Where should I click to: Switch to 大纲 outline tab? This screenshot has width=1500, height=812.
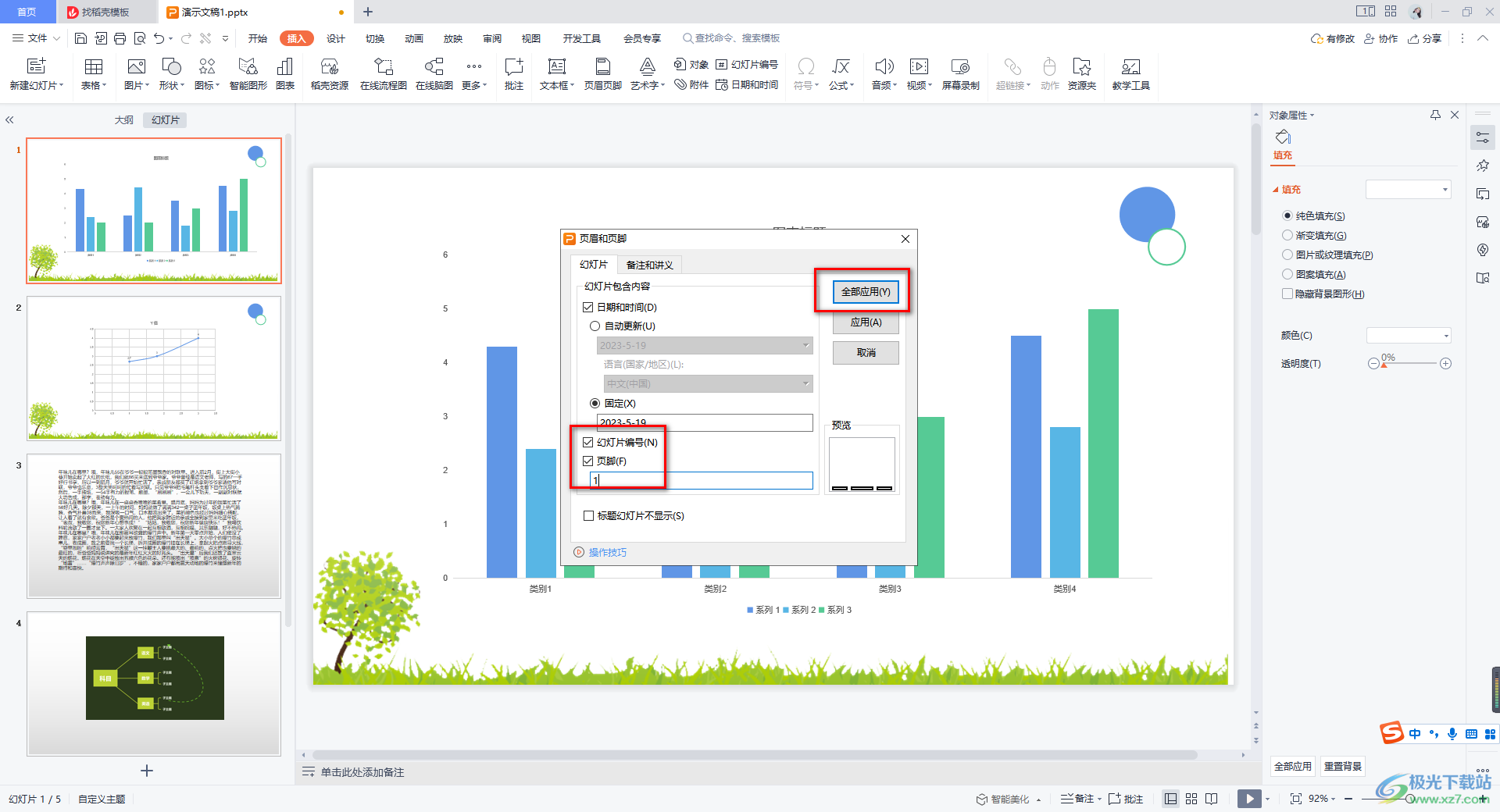pyautogui.click(x=123, y=119)
